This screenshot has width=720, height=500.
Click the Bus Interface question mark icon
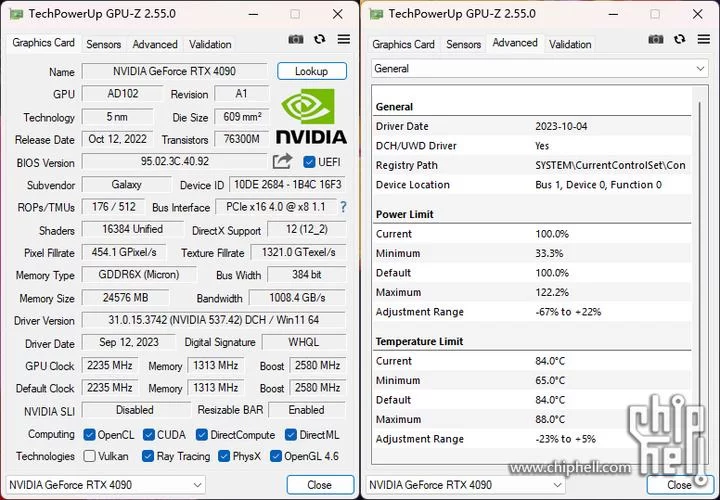pyautogui.click(x=343, y=207)
